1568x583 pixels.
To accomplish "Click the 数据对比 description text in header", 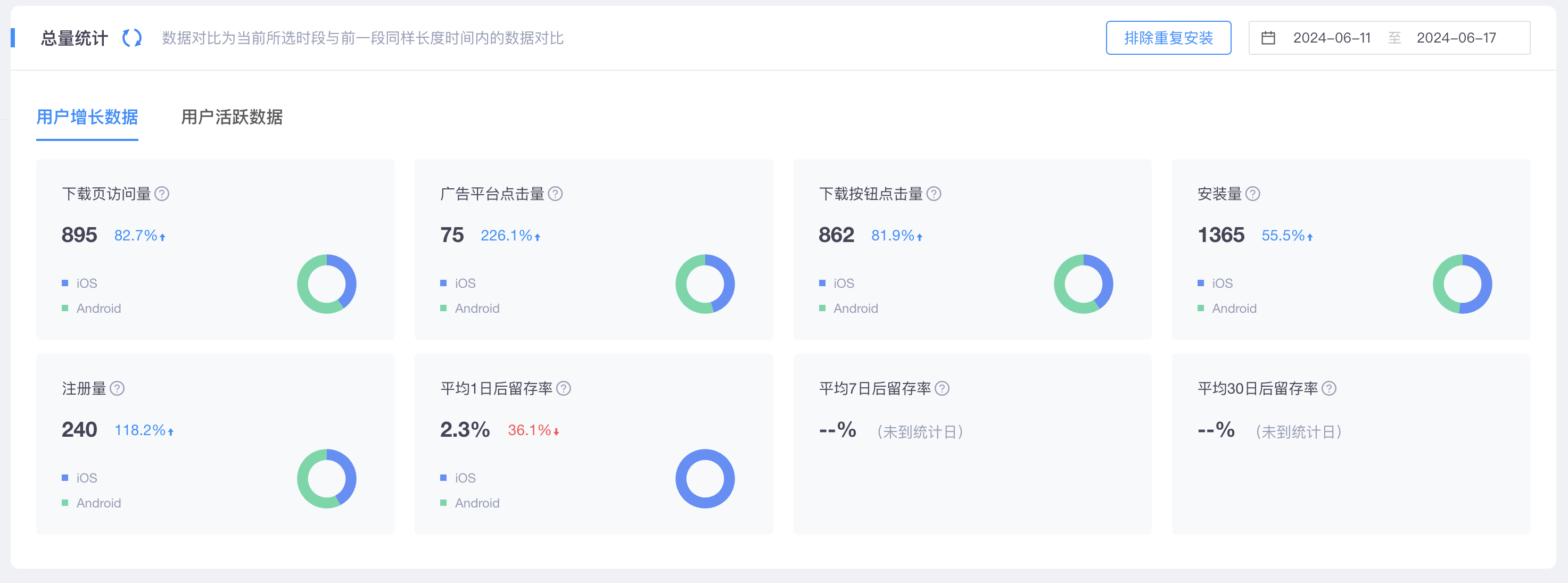I will [362, 38].
